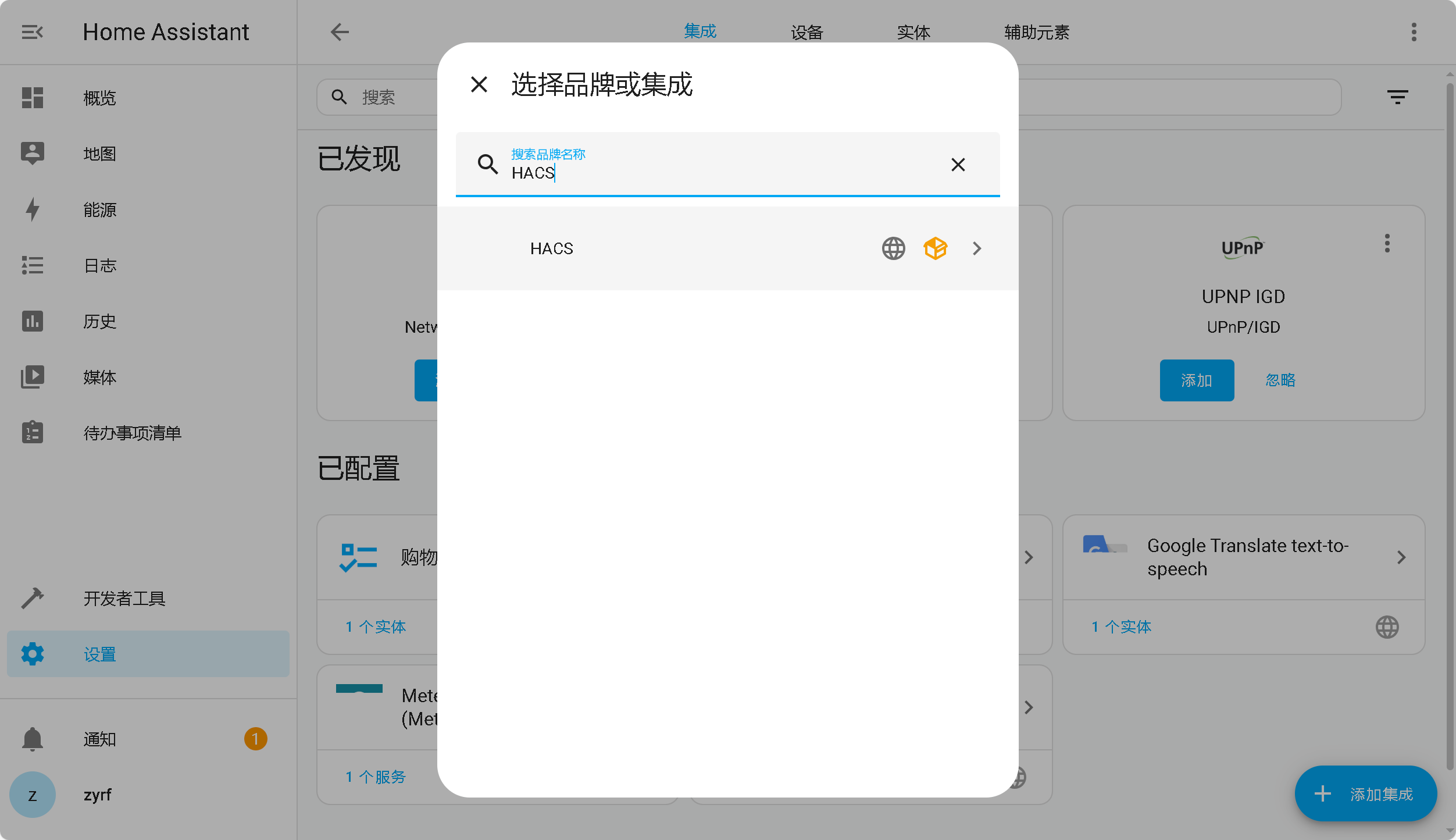Image resolution: width=1456 pixels, height=840 pixels.
Task: Close the brand selection dialog
Action: click(x=479, y=85)
